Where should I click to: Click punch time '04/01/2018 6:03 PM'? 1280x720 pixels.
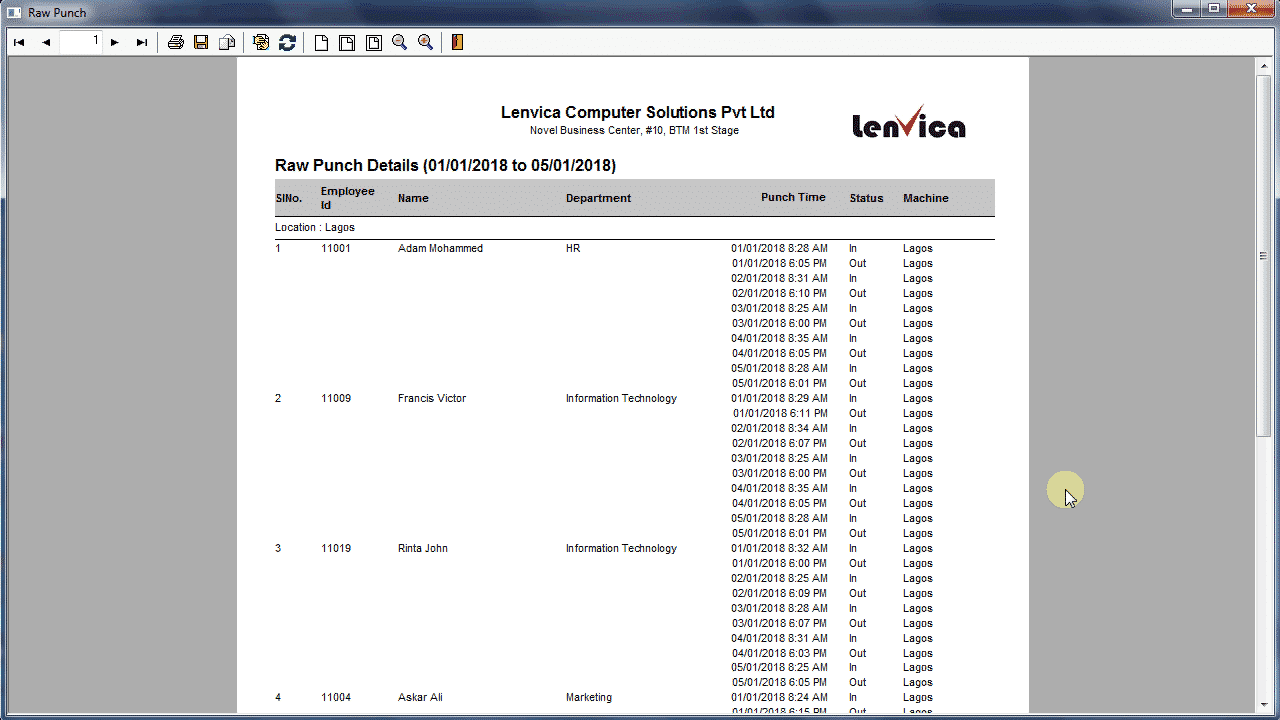coord(779,653)
